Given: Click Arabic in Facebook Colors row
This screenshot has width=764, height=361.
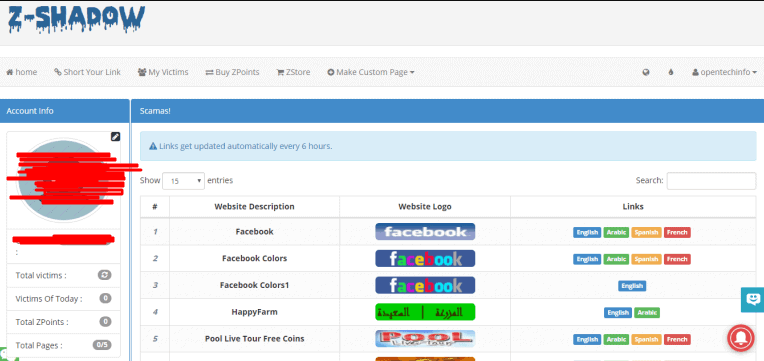Looking at the screenshot, I should tap(616, 259).
